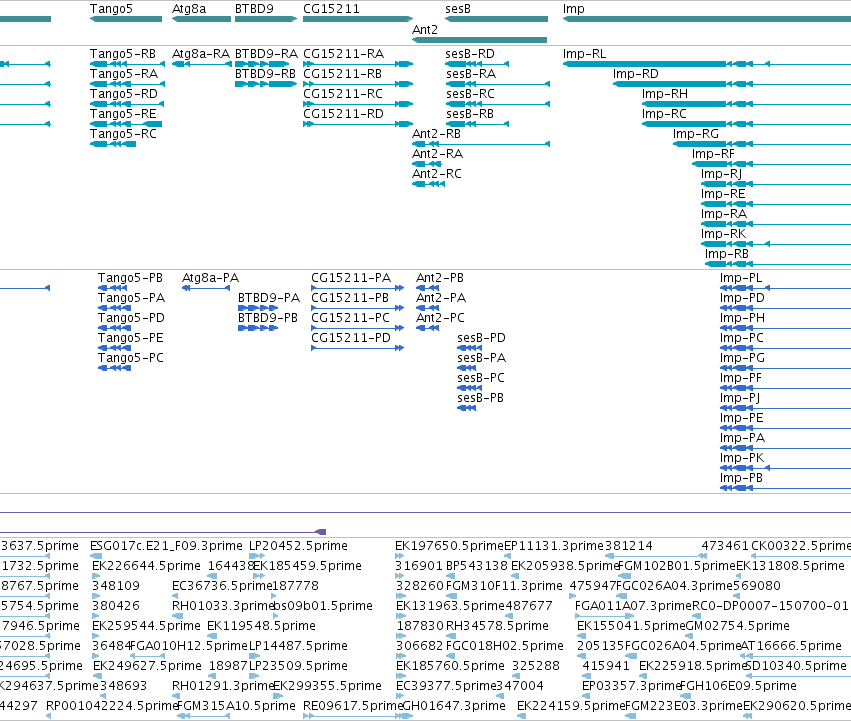Click the Imp-RG transcript label
The width and height of the screenshot is (851, 721).
click(696, 134)
